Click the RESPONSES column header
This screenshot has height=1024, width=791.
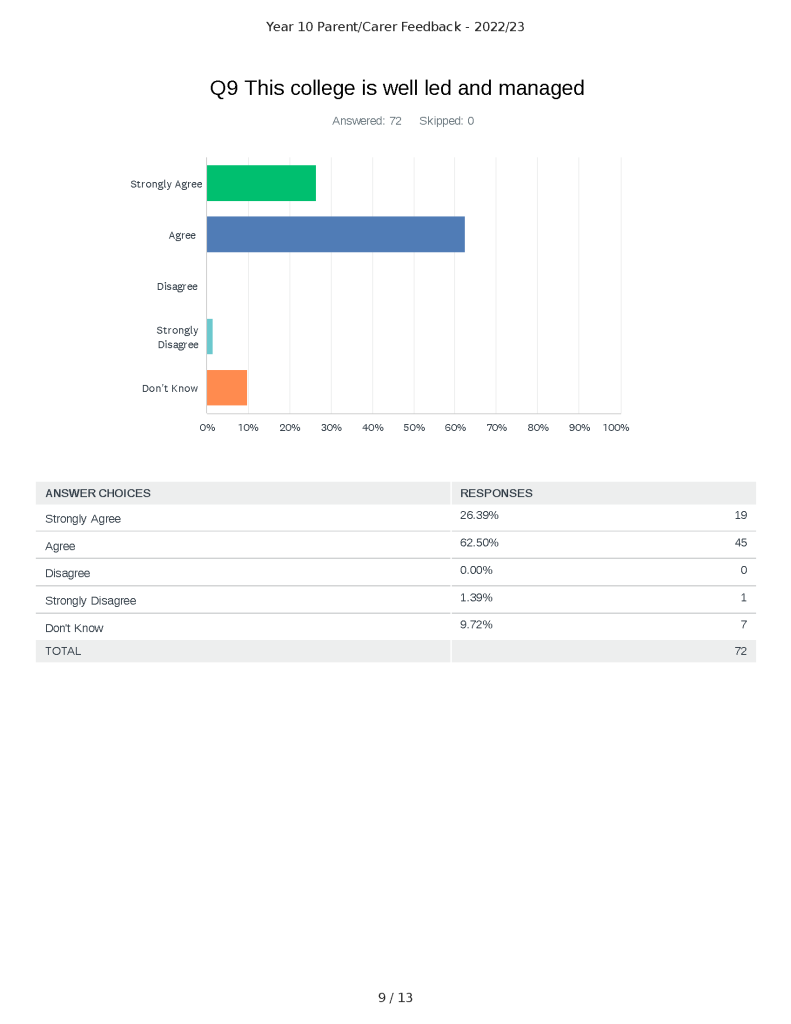[x=496, y=493]
